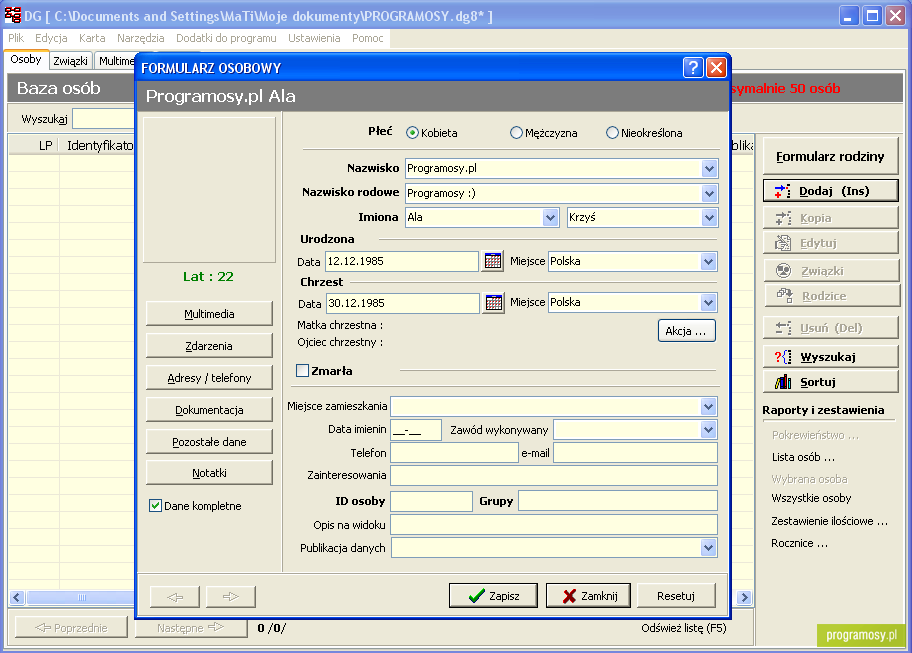Open the Karta menu
The image size is (912, 653).
(92, 38)
